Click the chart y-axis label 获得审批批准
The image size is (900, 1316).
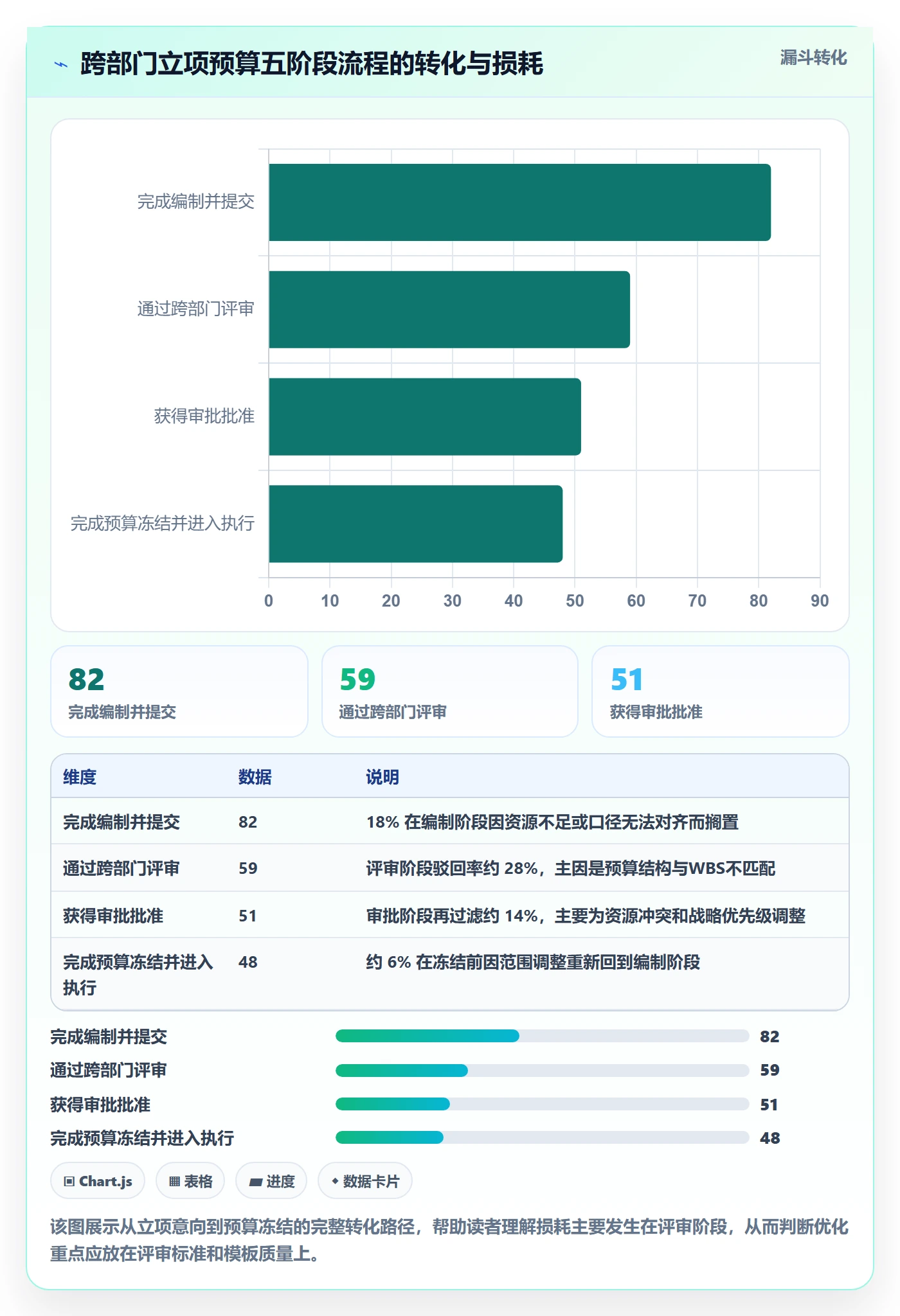click(204, 416)
